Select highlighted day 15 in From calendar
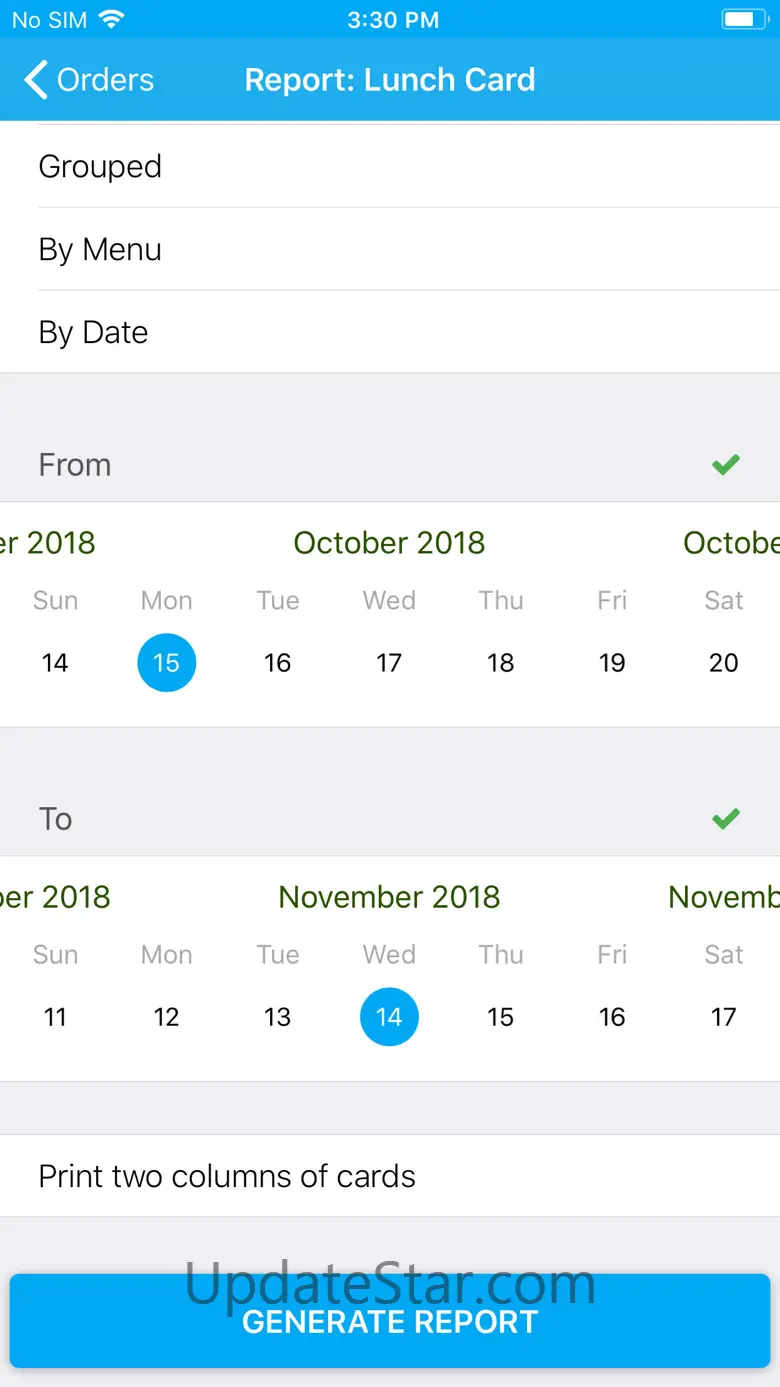The width and height of the screenshot is (780, 1387). tap(166, 662)
